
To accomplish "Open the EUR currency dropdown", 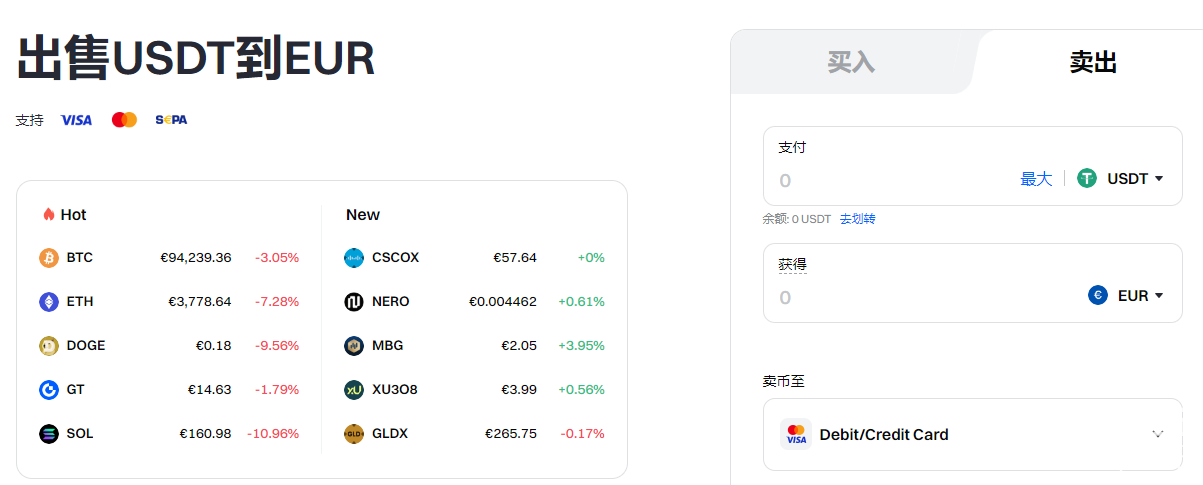I will [1126, 296].
